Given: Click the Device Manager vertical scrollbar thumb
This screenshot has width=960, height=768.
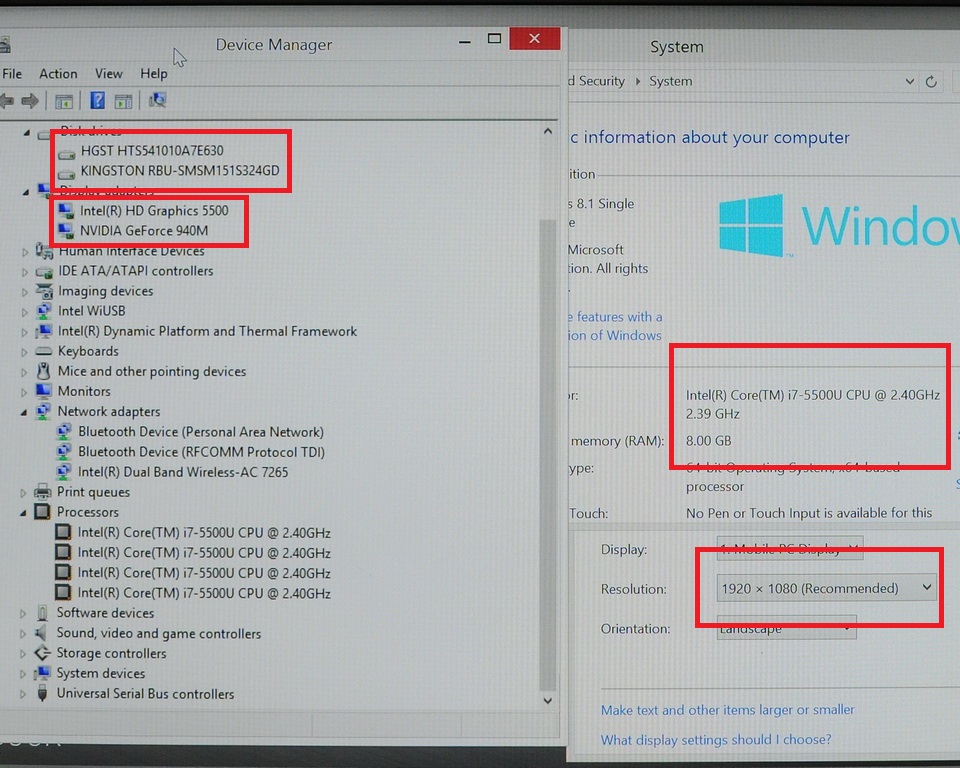Looking at the screenshot, I should 548,453.
